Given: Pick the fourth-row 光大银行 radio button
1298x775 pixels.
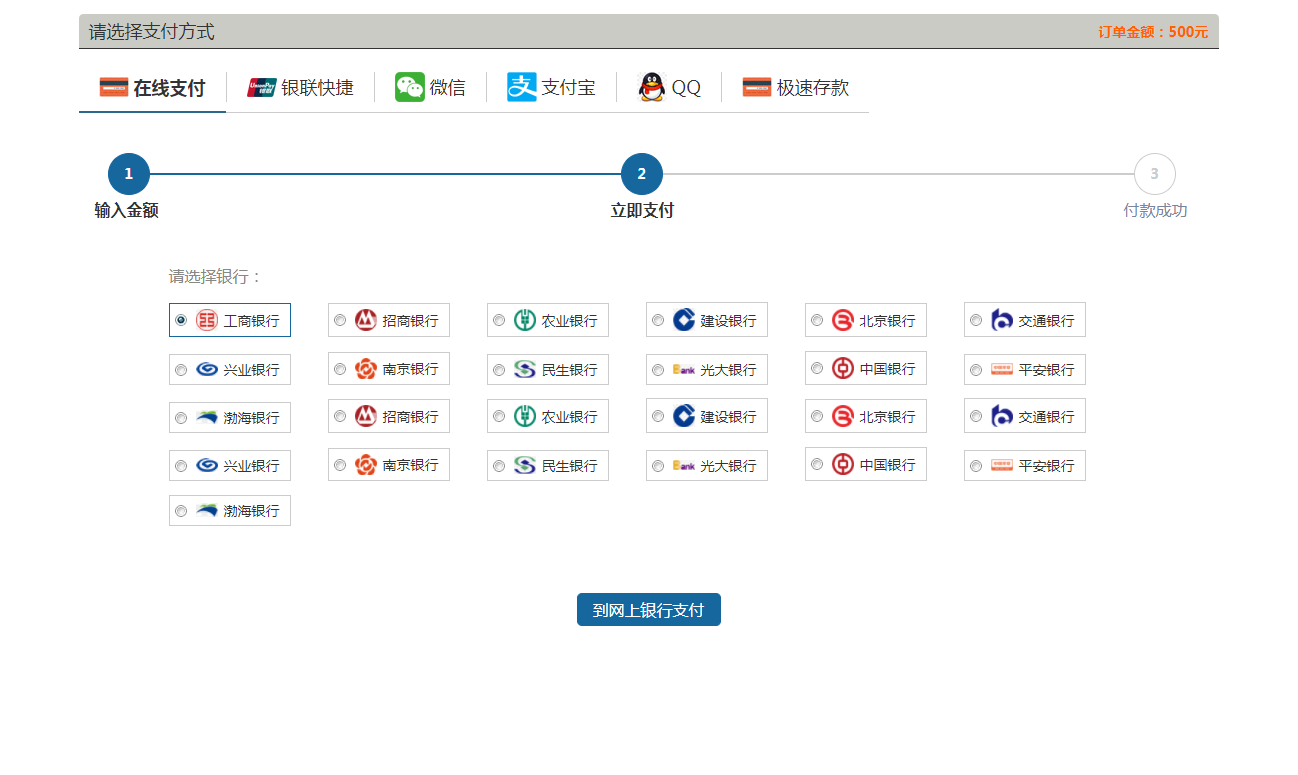Looking at the screenshot, I should (658, 466).
